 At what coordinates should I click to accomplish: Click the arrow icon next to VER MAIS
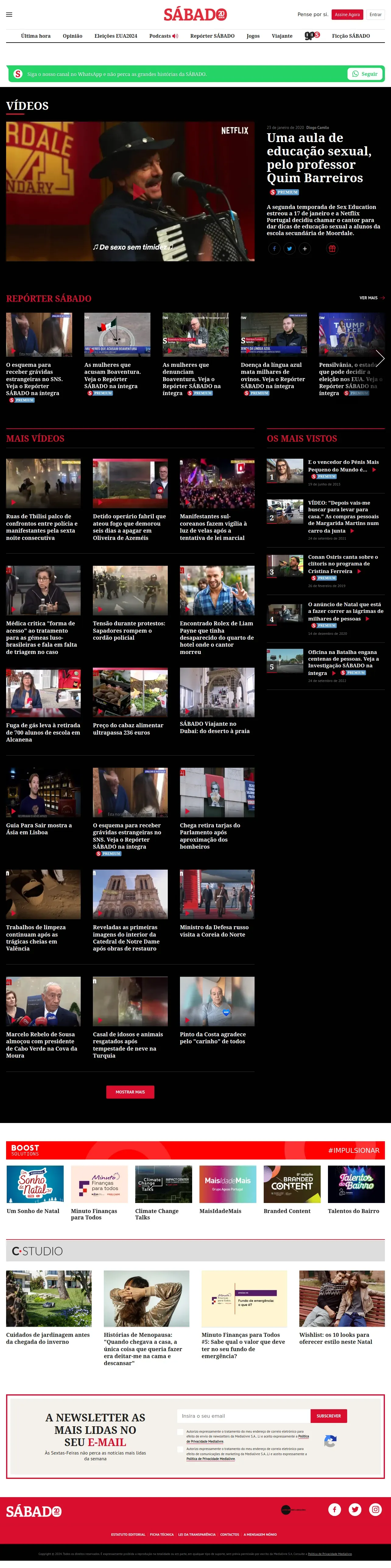pos(382,298)
